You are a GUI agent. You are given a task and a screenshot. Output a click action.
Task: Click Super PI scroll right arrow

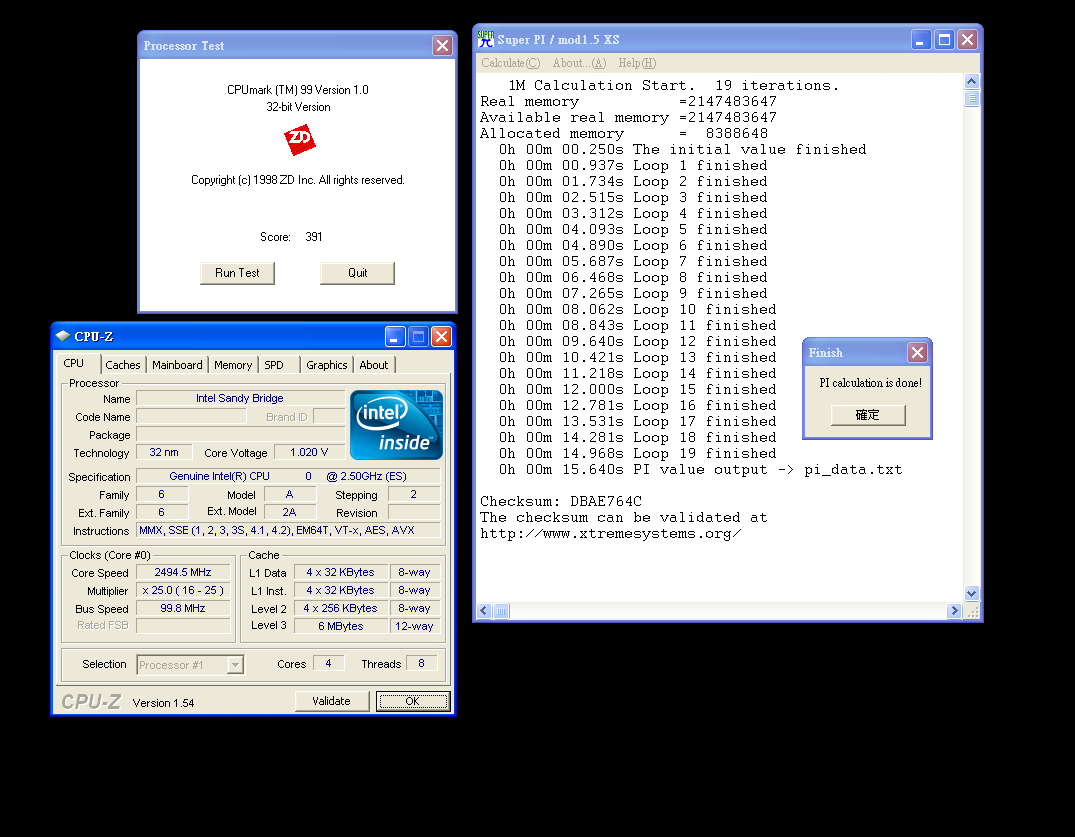click(954, 611)
